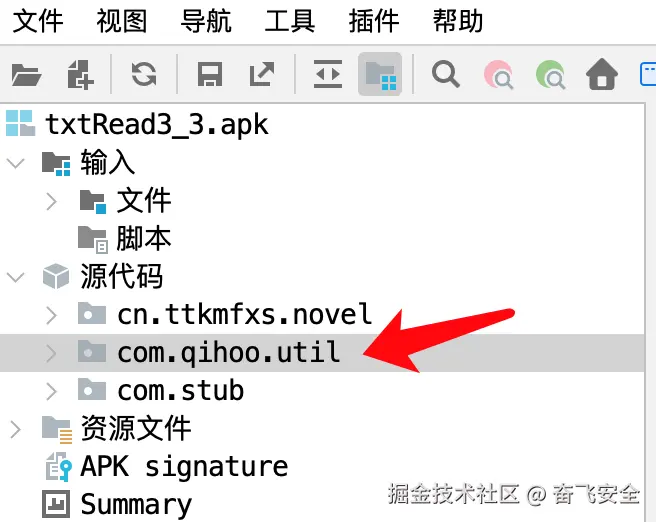The width and height of the screenshot is (656, 522).
Task: Click the sync with editor icon
Action: click(x=328, y=74)
